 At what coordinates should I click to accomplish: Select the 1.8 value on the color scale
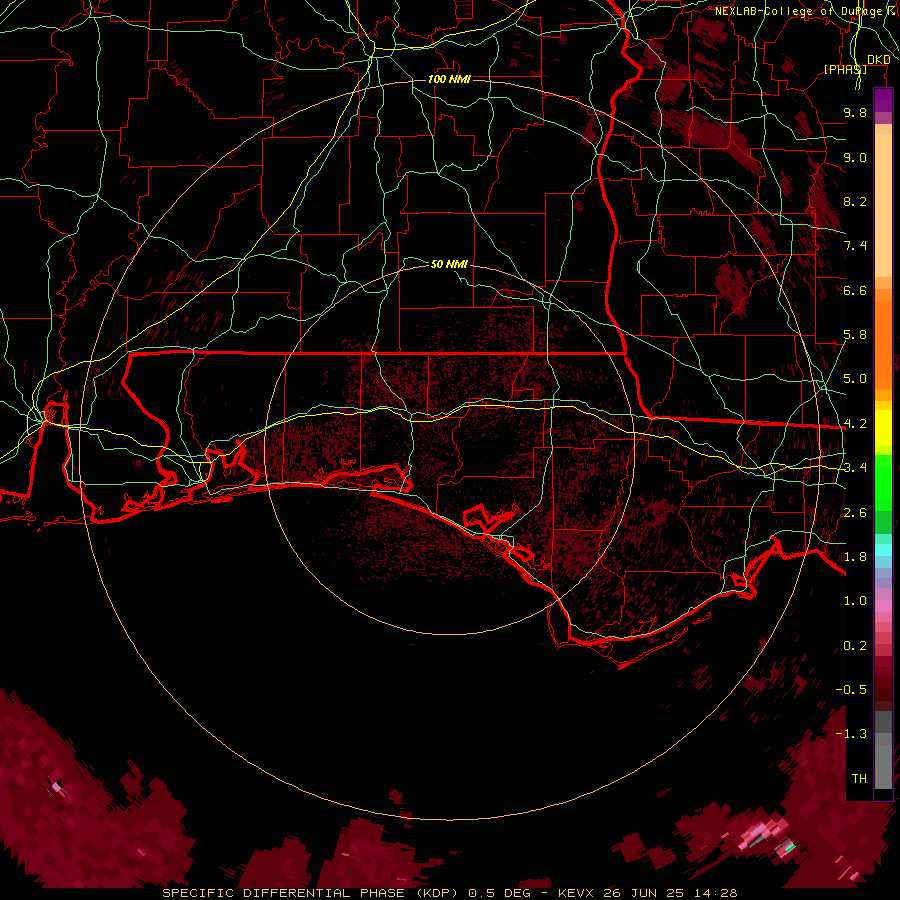[855, 557]
